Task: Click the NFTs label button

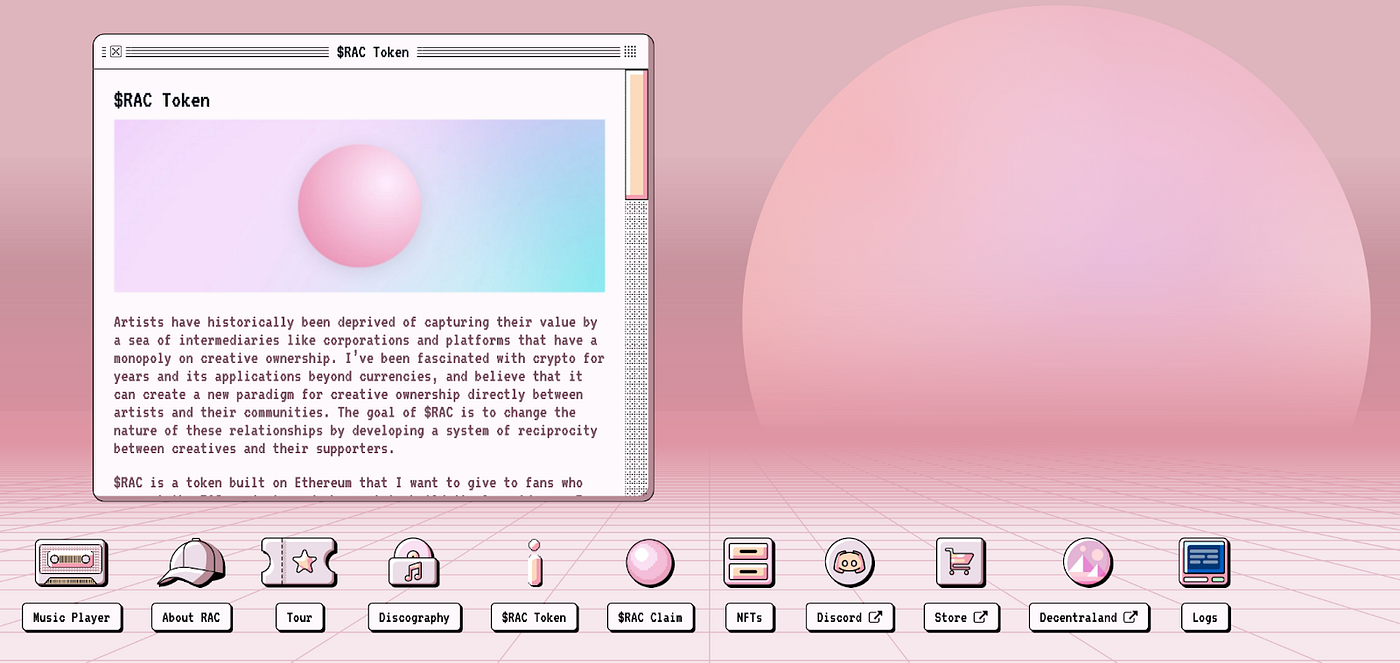Action: pos(749,618)
